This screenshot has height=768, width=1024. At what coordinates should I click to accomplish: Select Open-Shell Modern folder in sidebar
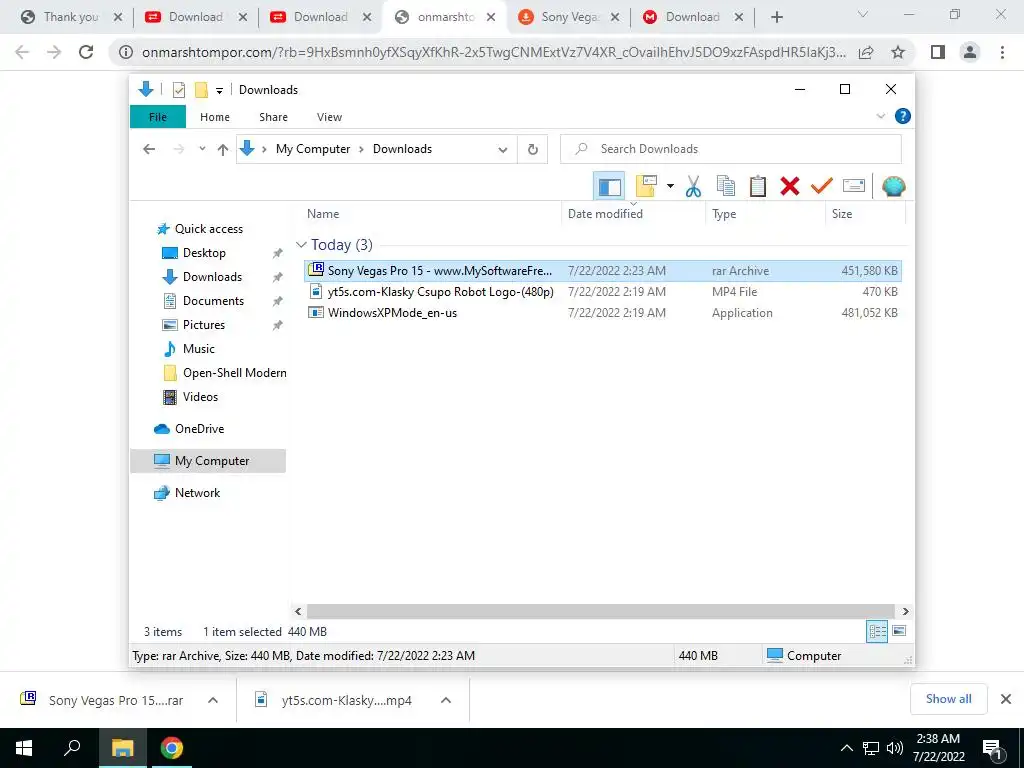(234, 373)
